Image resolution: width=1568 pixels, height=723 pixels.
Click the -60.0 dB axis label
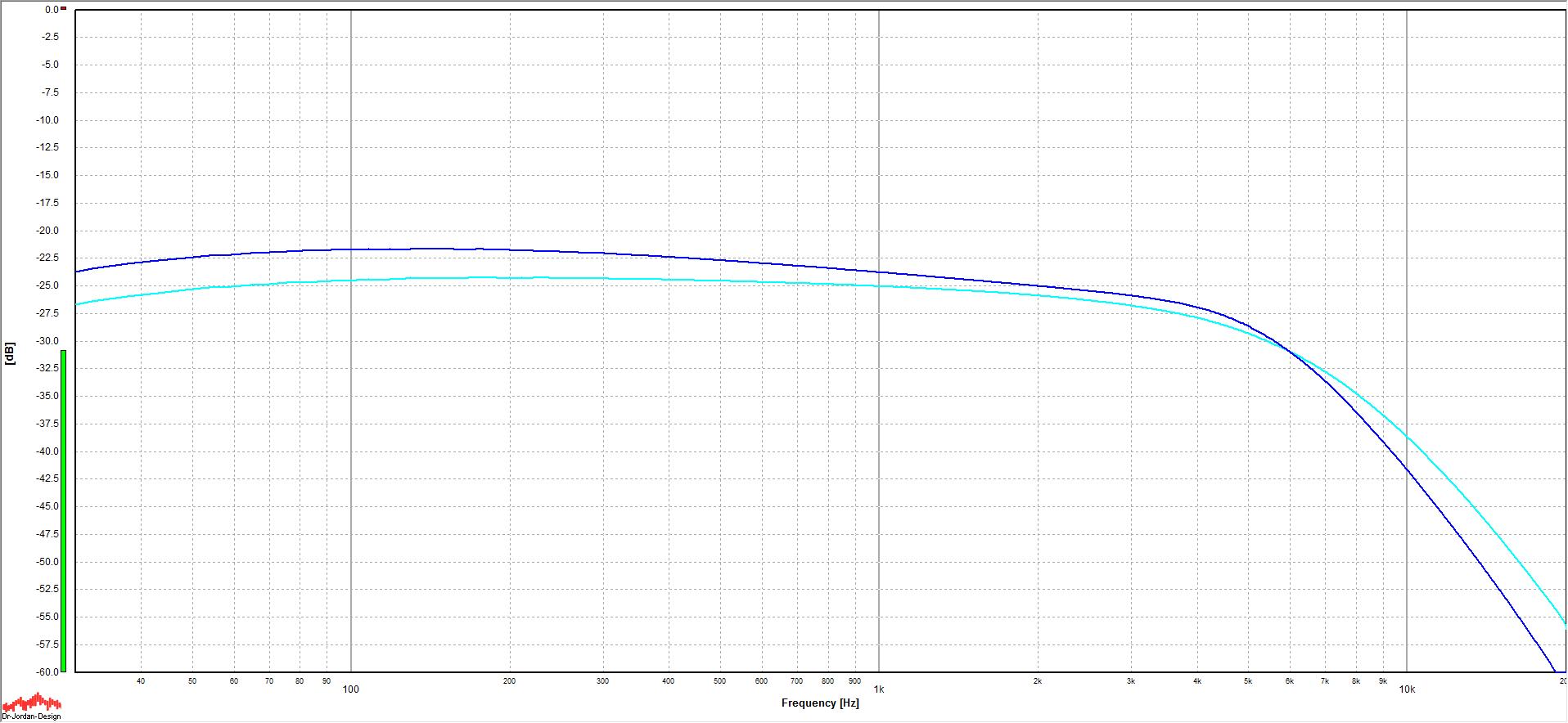pos(47,671)
